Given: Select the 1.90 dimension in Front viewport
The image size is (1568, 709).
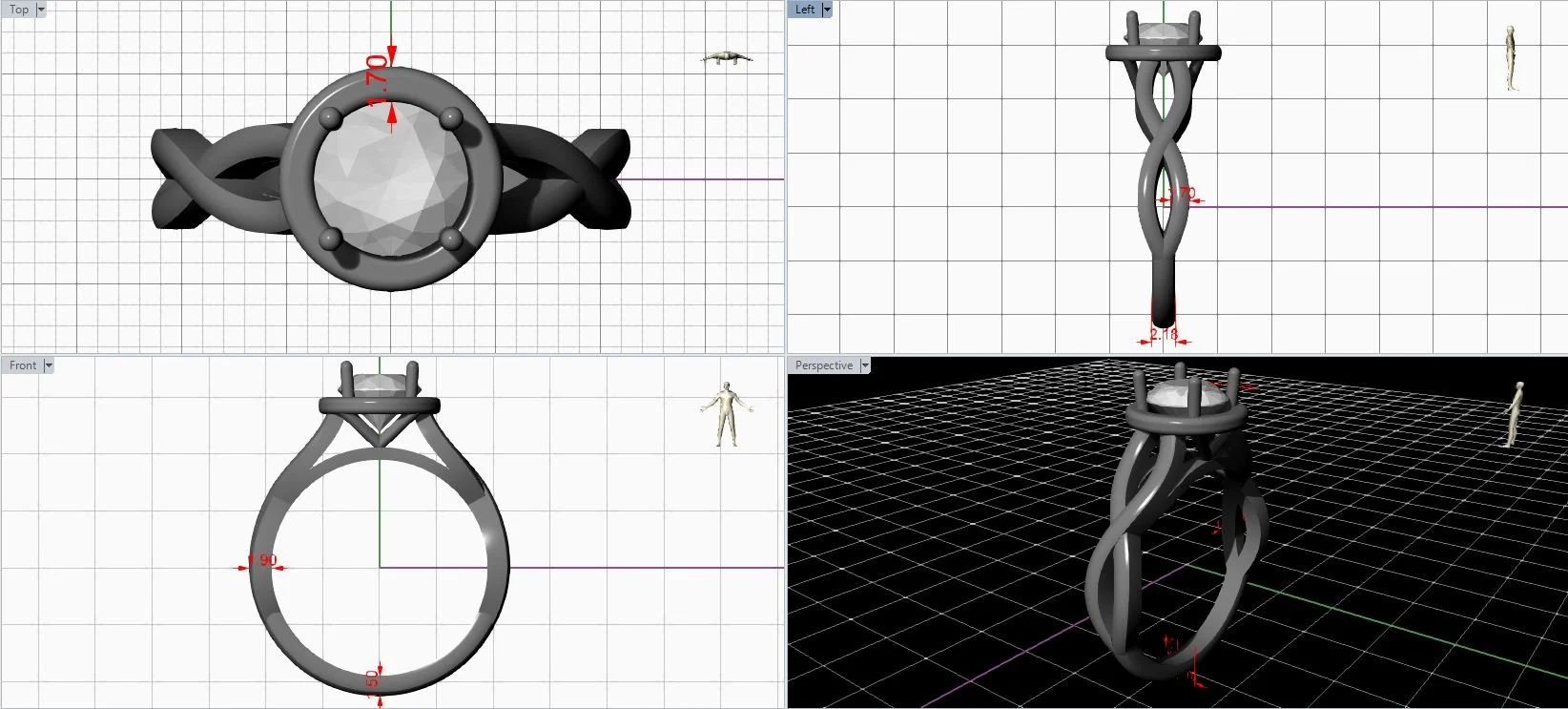Looking at the screenshot, I should coord(262,560).
